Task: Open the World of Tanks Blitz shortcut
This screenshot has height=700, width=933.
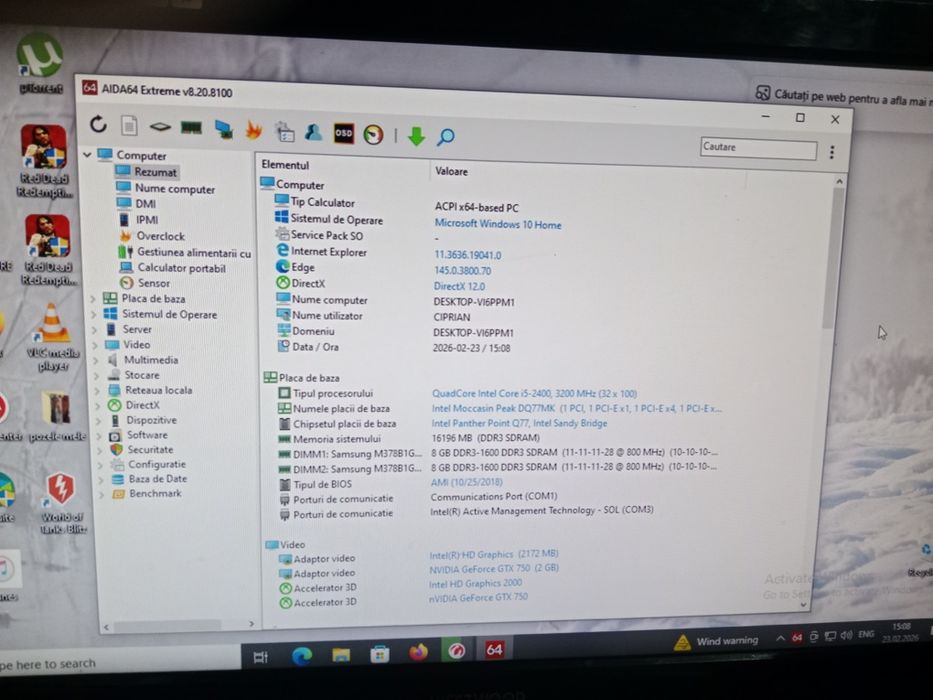Action: click(62, 502)
